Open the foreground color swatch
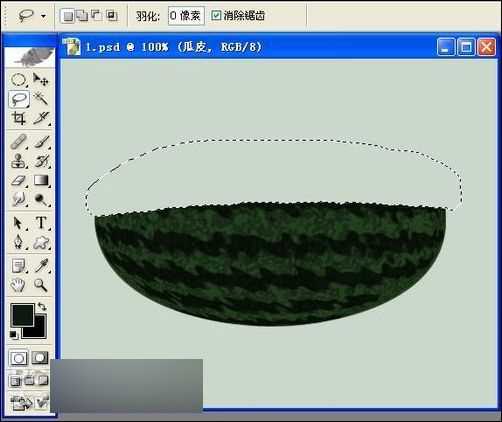502x422 pixels. [x=22, y=315]
